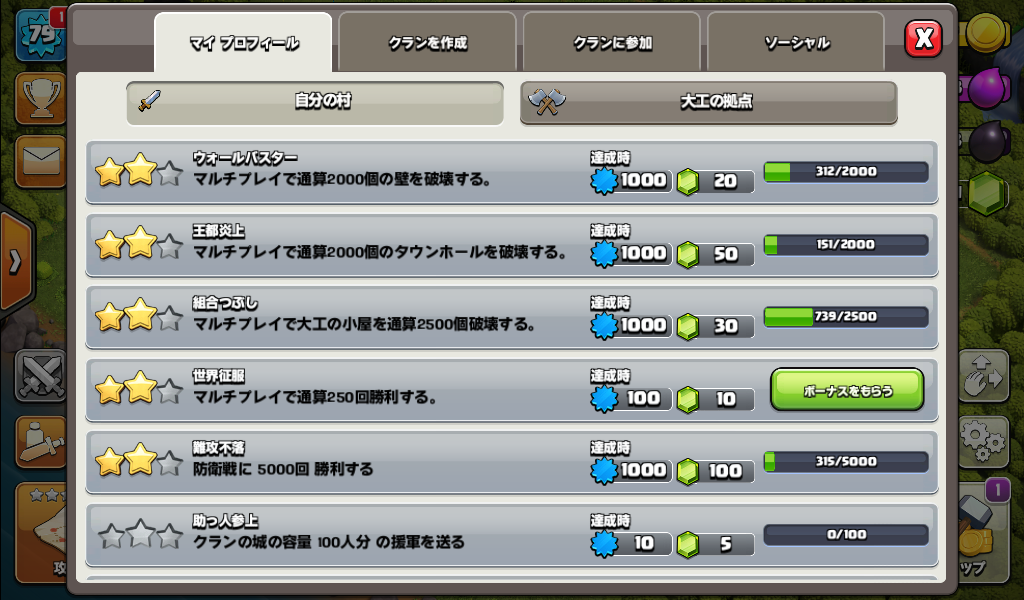Close the profile window with red X
Viewport: 1024px width, 600px height.
tap(923, 39)
